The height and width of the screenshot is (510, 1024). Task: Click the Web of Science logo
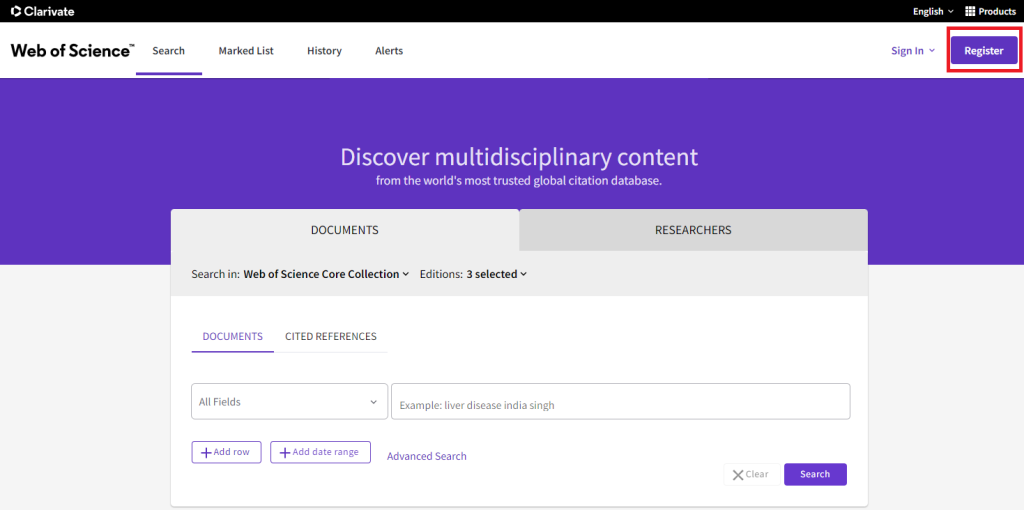72,50
